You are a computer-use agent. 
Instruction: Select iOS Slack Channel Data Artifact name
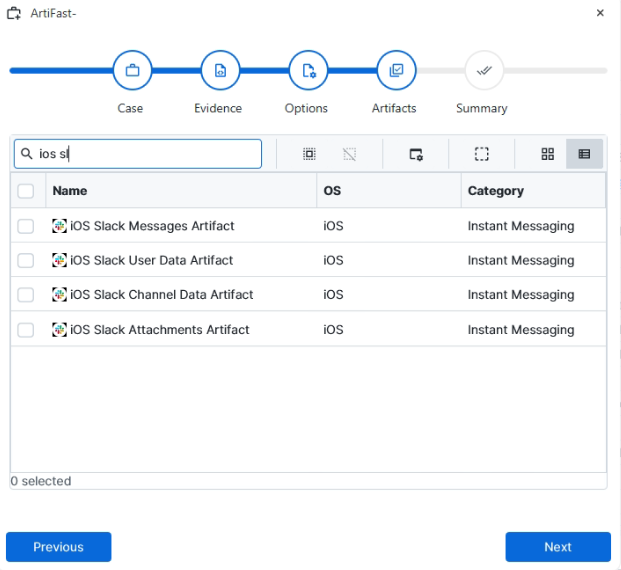(162, 295)
